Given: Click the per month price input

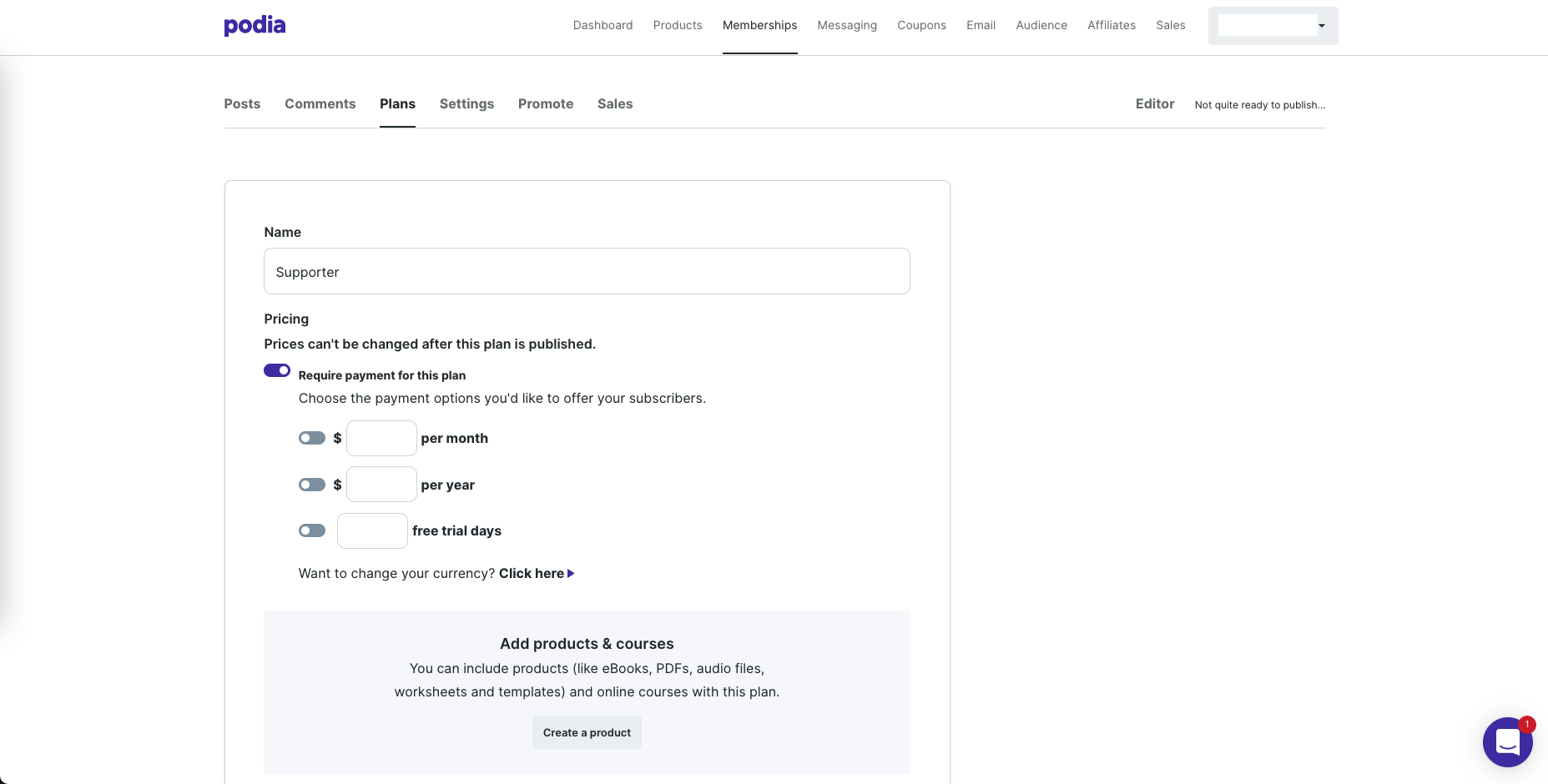Looking at the screenshot, I should click(x=381, y=438).
